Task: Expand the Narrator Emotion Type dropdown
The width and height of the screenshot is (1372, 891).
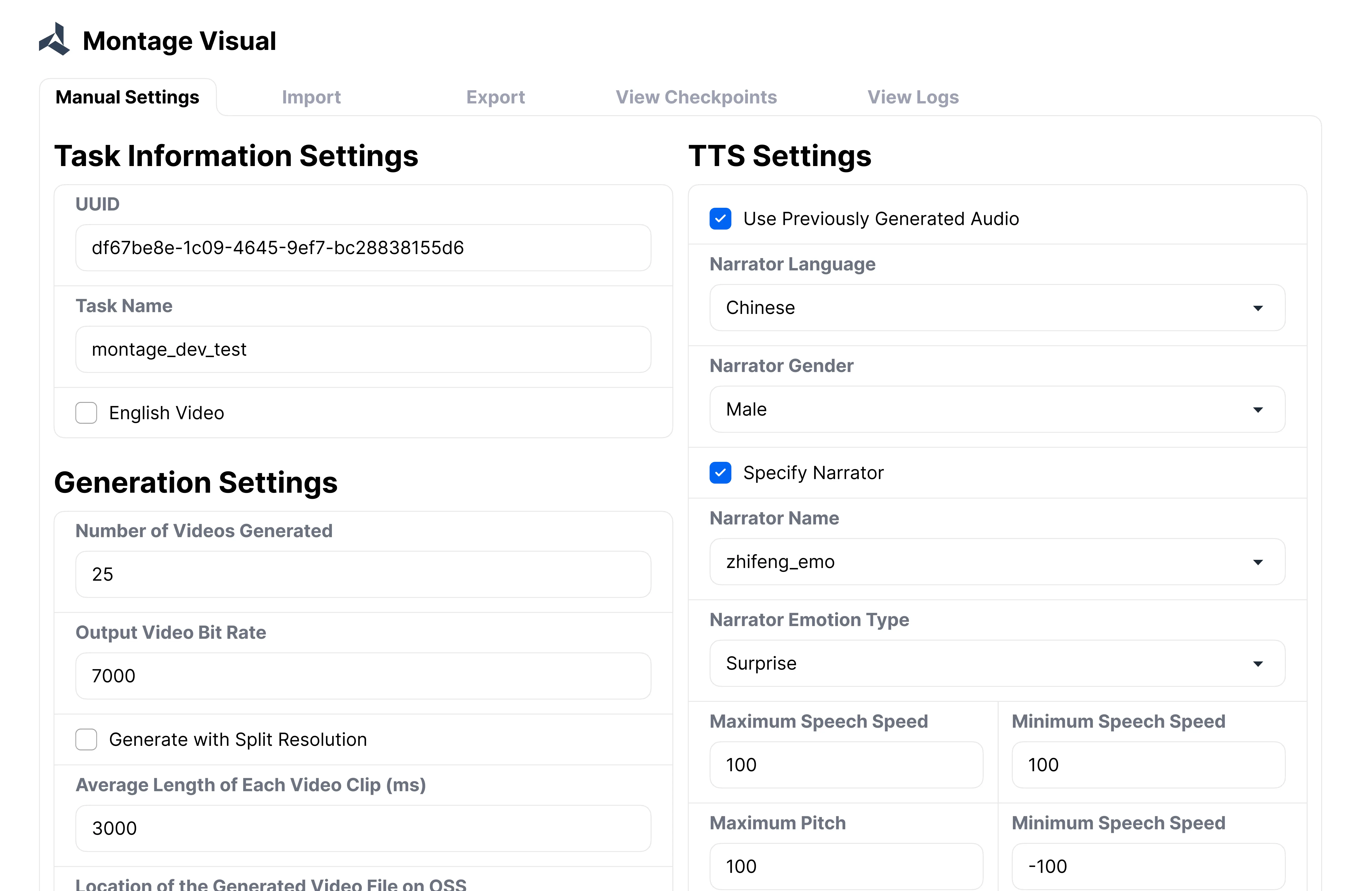Action: pyautogui.click(x=997, y=663)
